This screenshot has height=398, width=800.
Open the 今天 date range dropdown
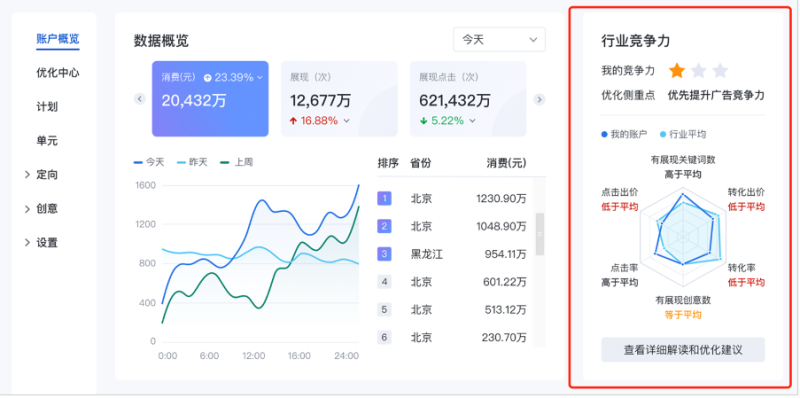499,39
